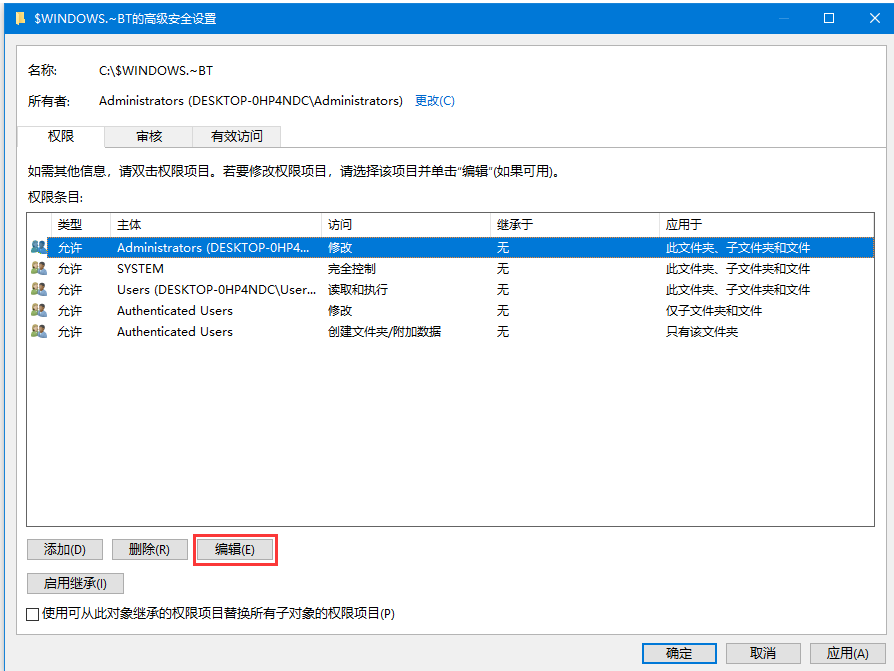Click the 应用(A) button
This screenshot has width=894, height=671.
pos(846,653)
